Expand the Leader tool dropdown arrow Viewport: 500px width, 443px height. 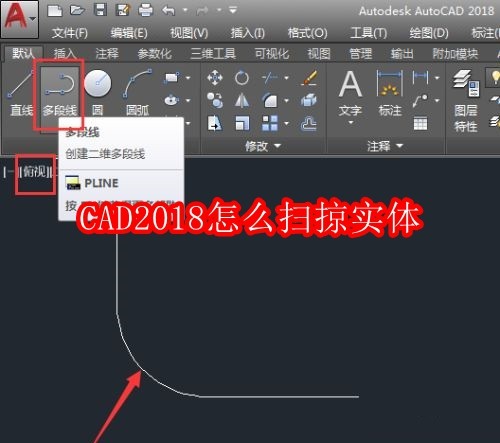click(x=437, y=100)
